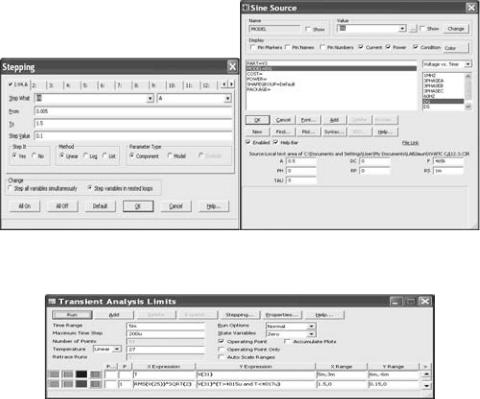Open the Run Options Normal dropdown
The width and height of the screenshot is (480, 399).
tap(311, 326)
